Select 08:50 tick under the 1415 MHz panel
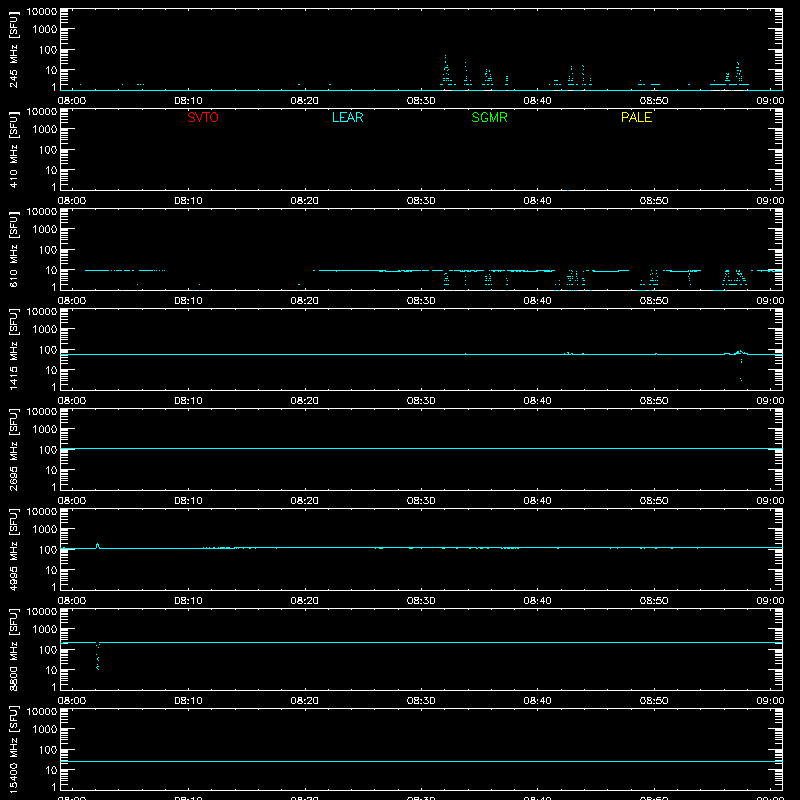Viewport: 800px width, 800px height. coord(654,401)
